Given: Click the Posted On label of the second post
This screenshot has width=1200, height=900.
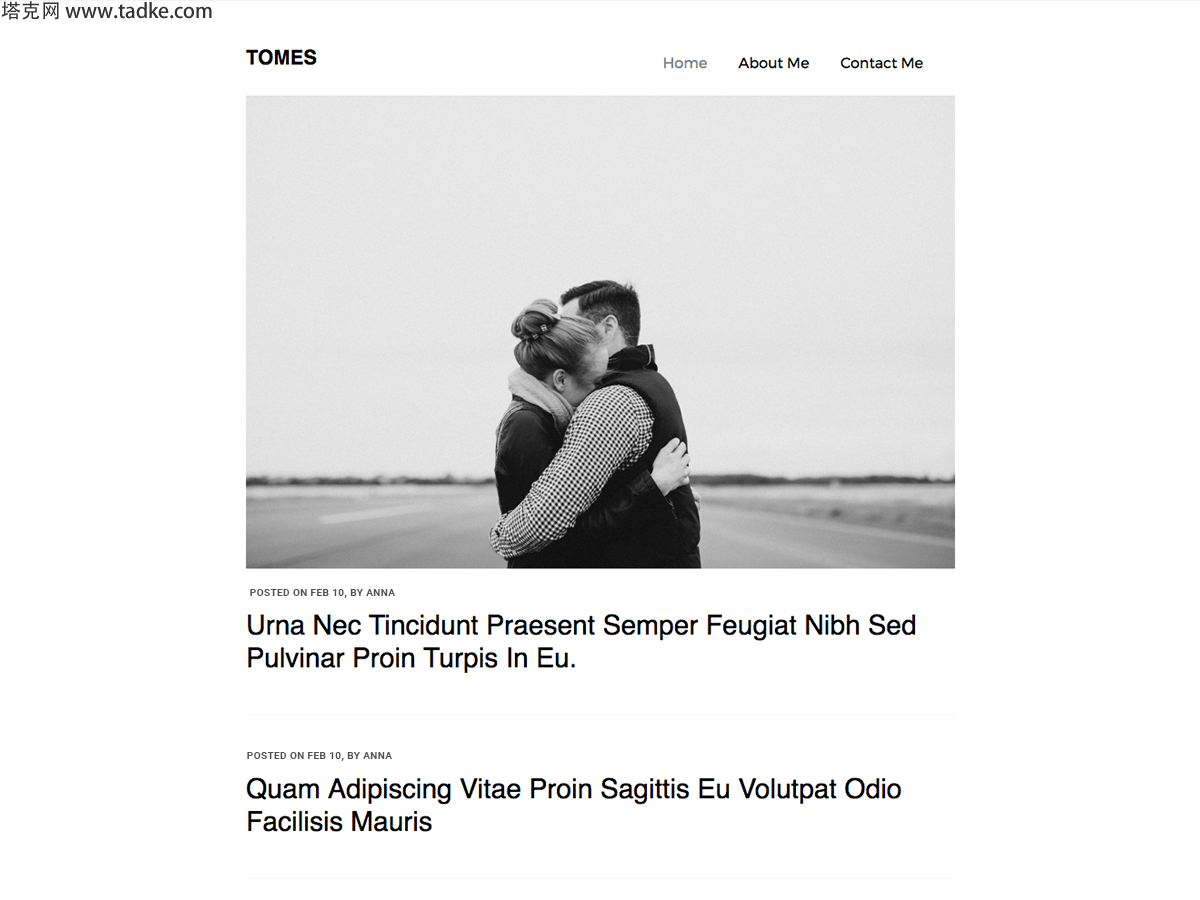Looking at the screenshot, I should [x=276, y=756].
